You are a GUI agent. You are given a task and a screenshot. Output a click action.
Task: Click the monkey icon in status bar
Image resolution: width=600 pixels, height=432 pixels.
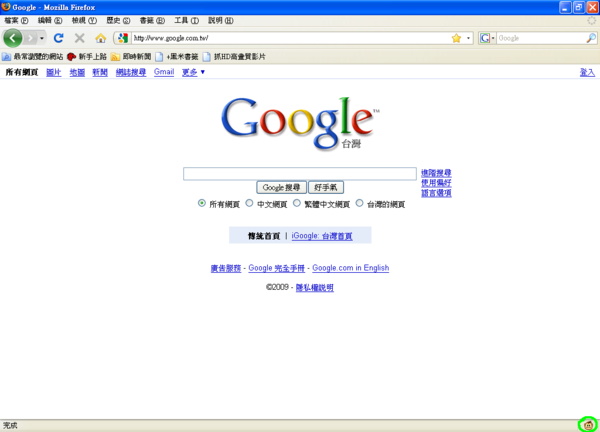tap(588, 424)
